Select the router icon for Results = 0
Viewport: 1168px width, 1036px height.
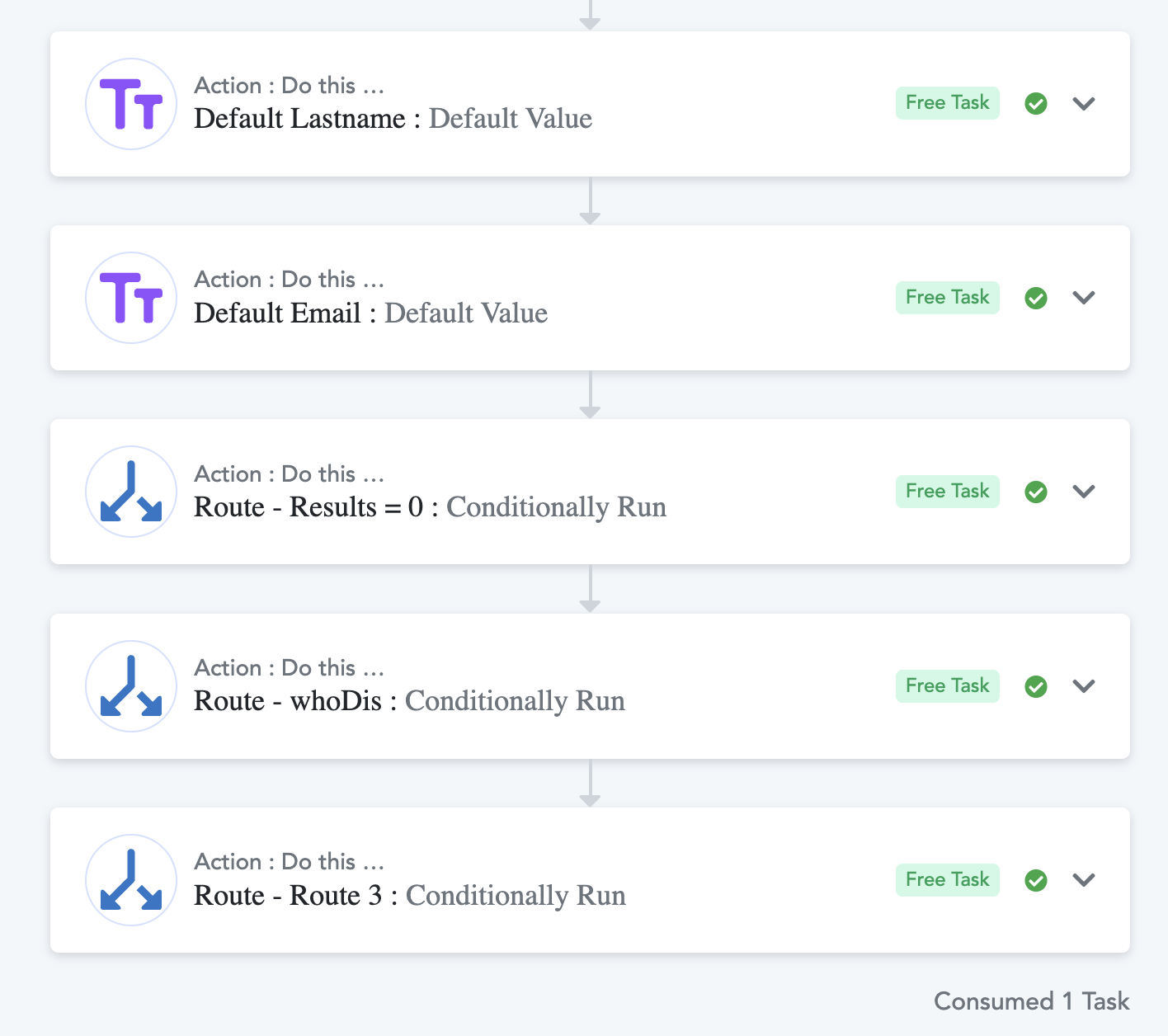point(131,492)
